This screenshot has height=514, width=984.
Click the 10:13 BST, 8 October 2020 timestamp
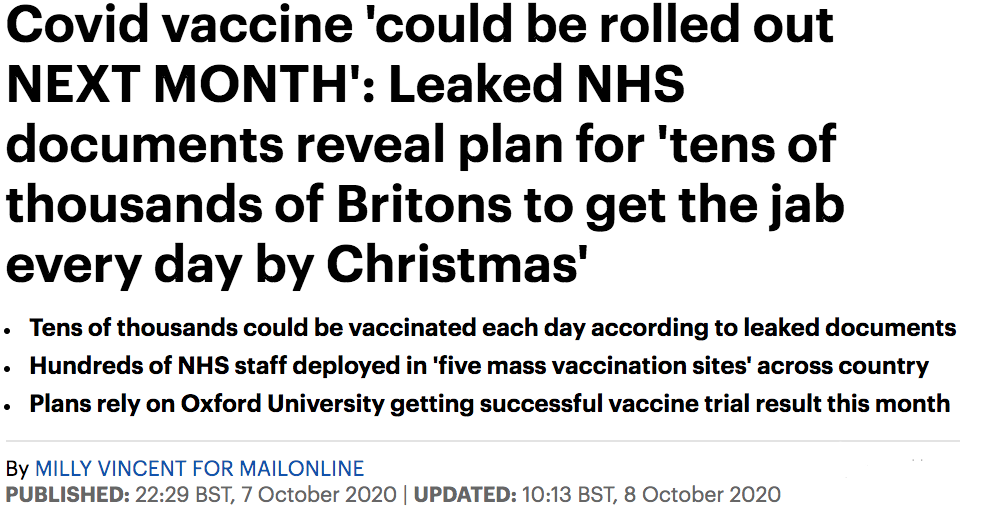pyautogui.click(x=651, y=495)
